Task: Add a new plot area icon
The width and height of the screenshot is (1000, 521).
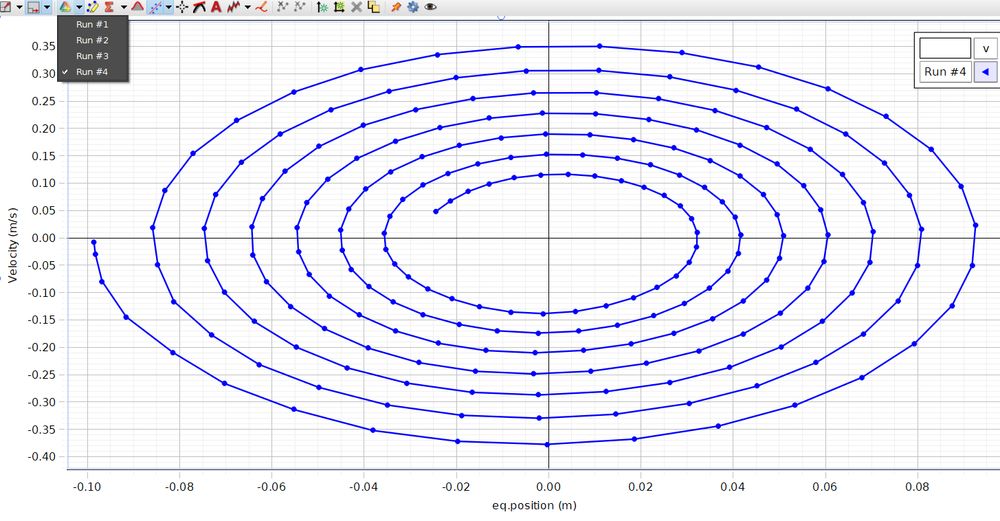Action: (339, 7)
